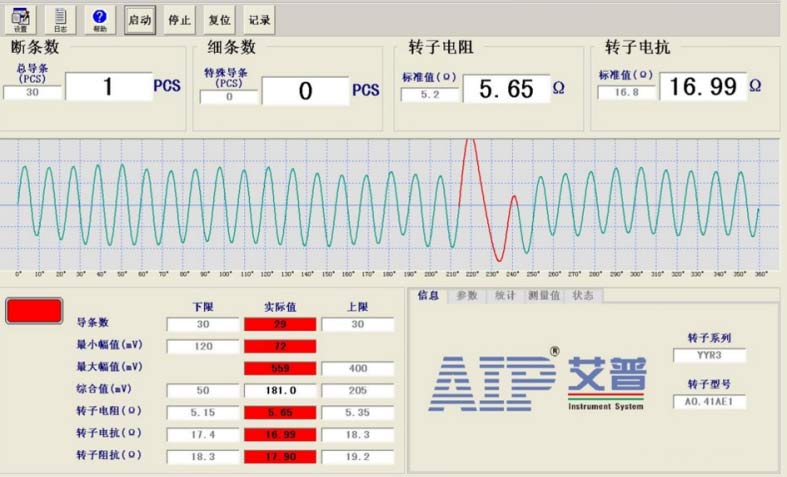The image size is (787, 477).
Task: Click the 记录 record button
Action: point(259,20)
